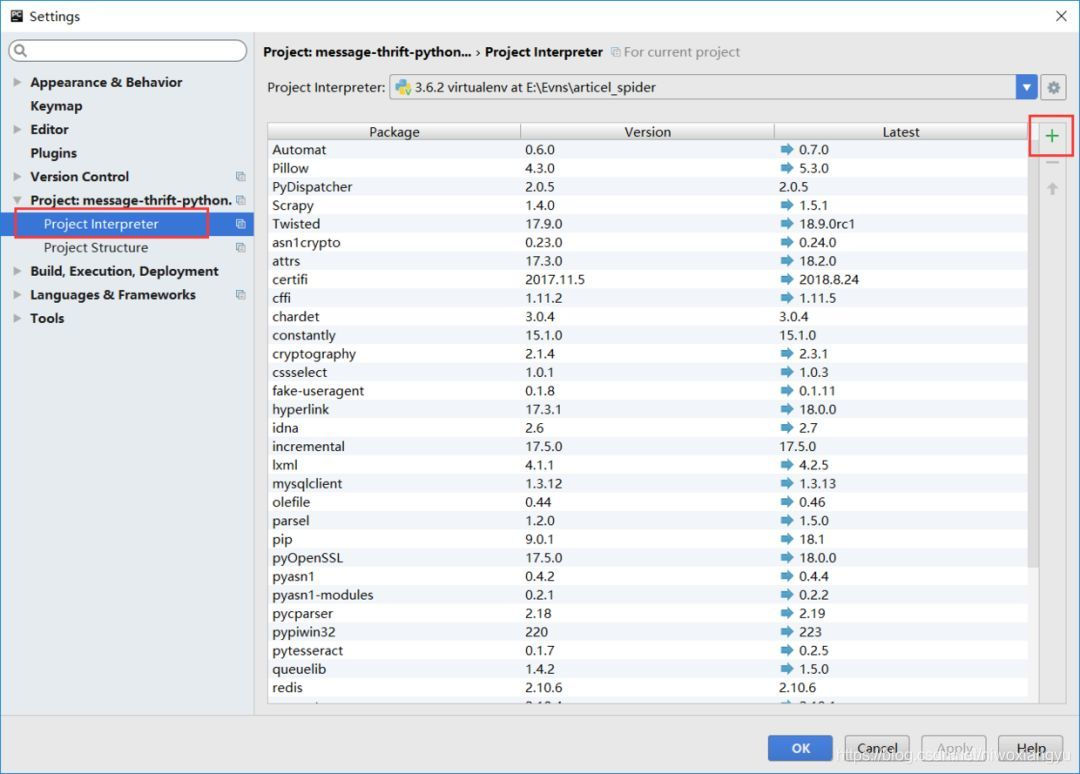Click the up arrow upgrade package icon
1080x774 pixels.
tap(1052, 189)
